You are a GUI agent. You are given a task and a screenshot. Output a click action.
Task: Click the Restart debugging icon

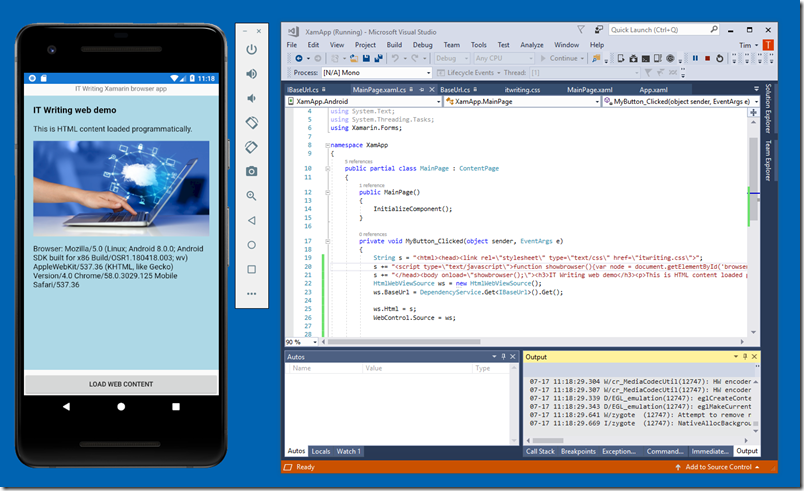point(720,58)
